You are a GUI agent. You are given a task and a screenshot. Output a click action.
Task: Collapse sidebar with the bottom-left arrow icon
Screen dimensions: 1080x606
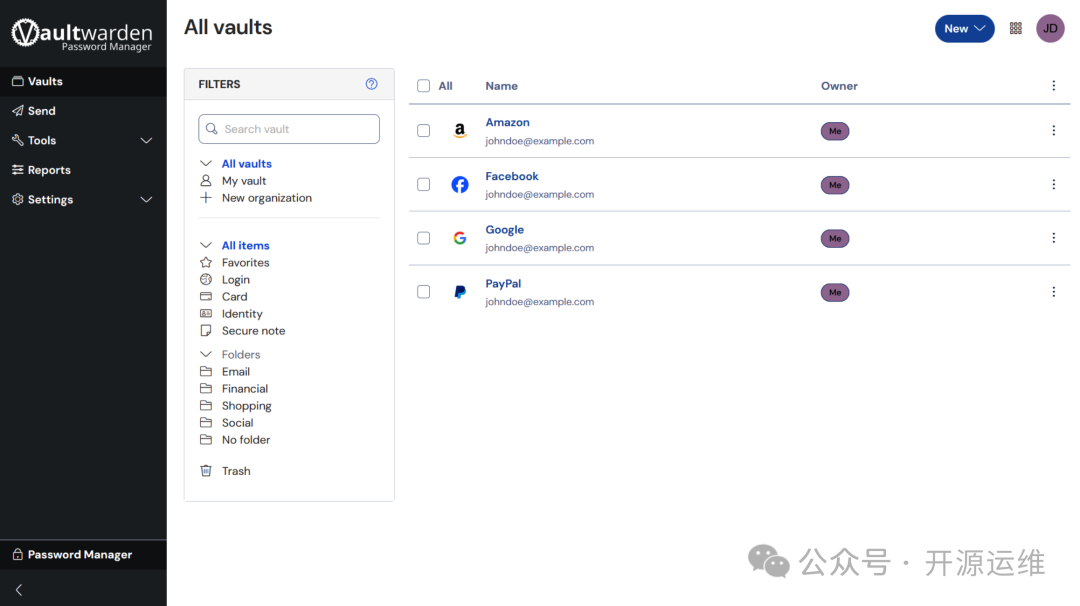tap(18, 590)
